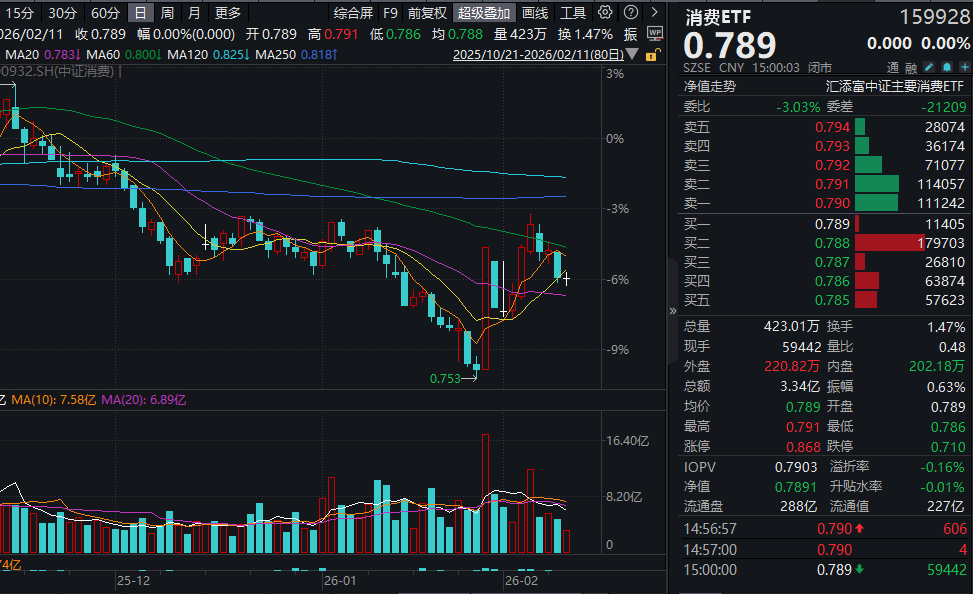Click the 通 connect badge
The width and height of the screenshot is (973, 594).
click(x=893, y=67)
